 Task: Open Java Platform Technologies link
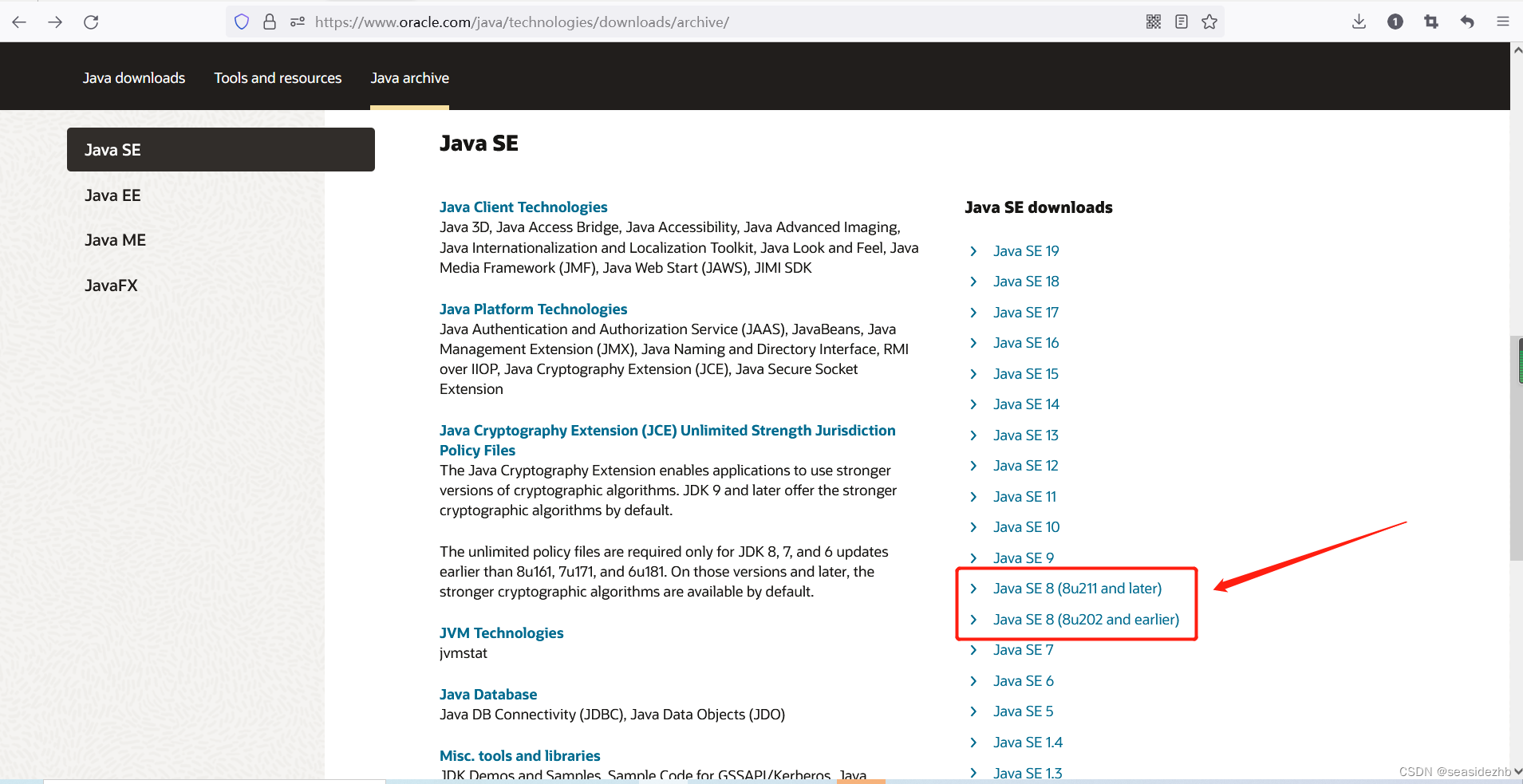tap(533, 309)
